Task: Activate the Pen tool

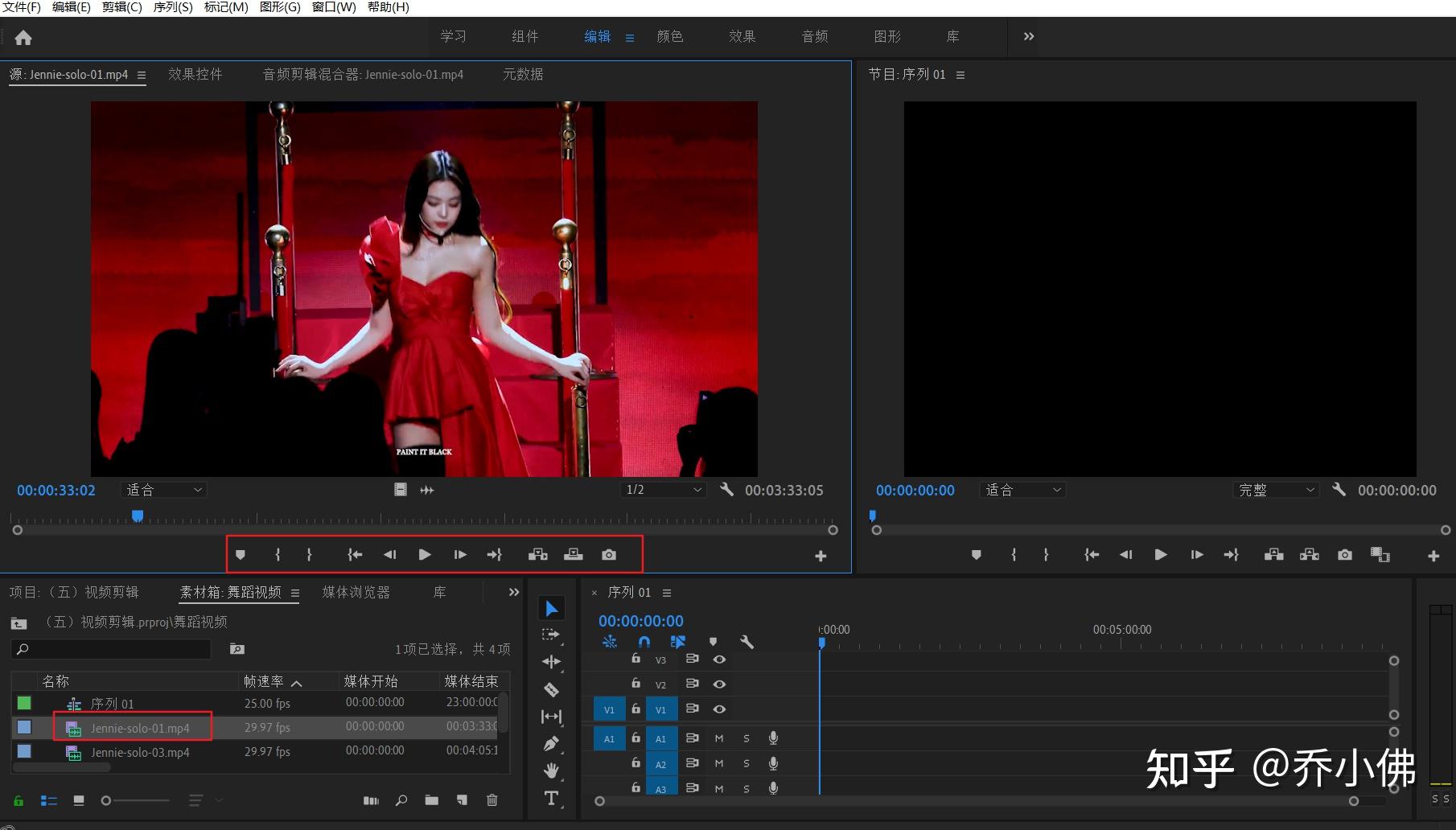Action: pos(551,744)
